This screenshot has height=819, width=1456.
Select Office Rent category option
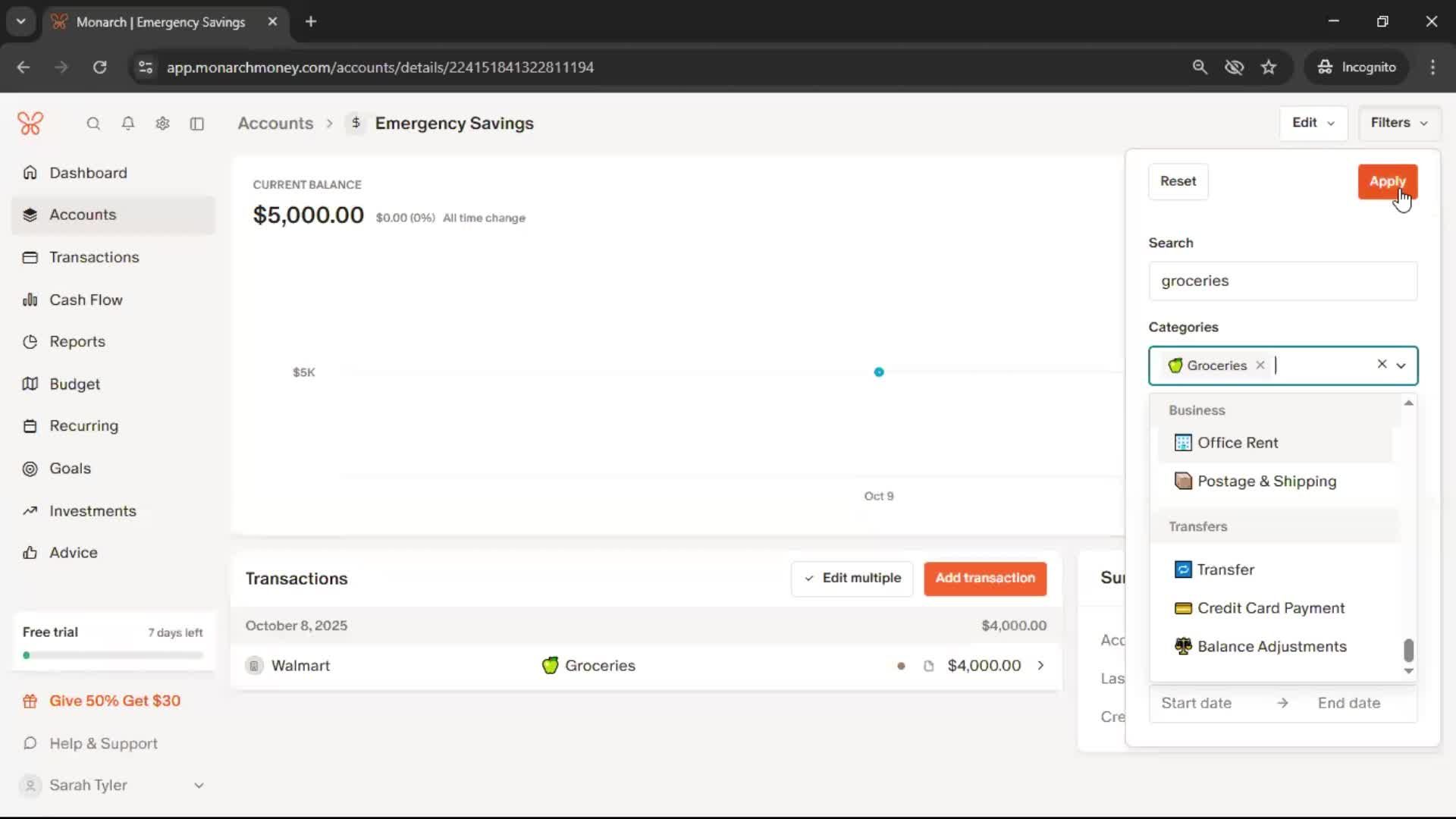1238,443
